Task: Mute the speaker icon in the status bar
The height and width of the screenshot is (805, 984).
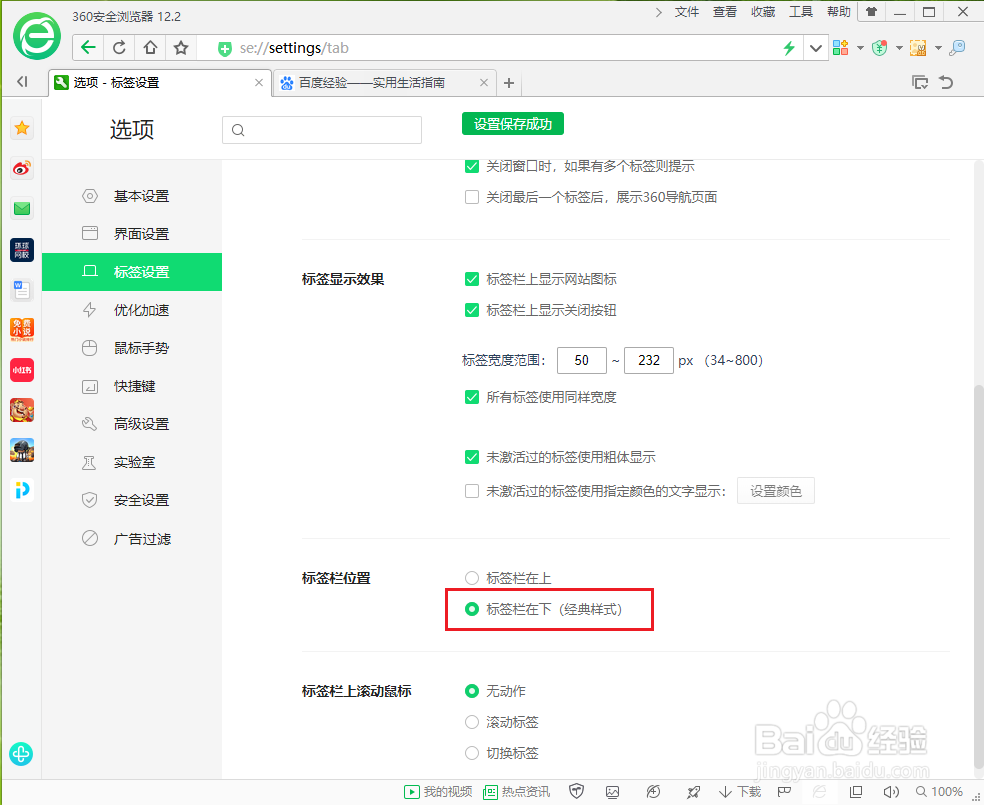Action: coord(890,791)
